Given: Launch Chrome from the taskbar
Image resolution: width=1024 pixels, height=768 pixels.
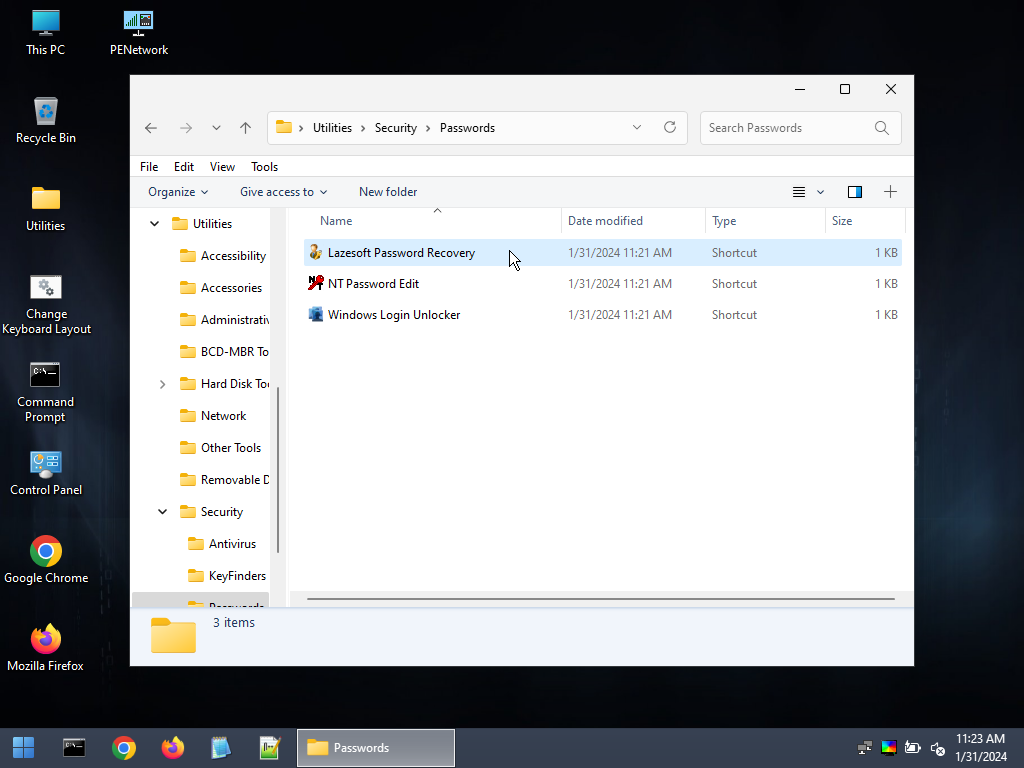Looking at the screenshot, I should coord(123,748).
